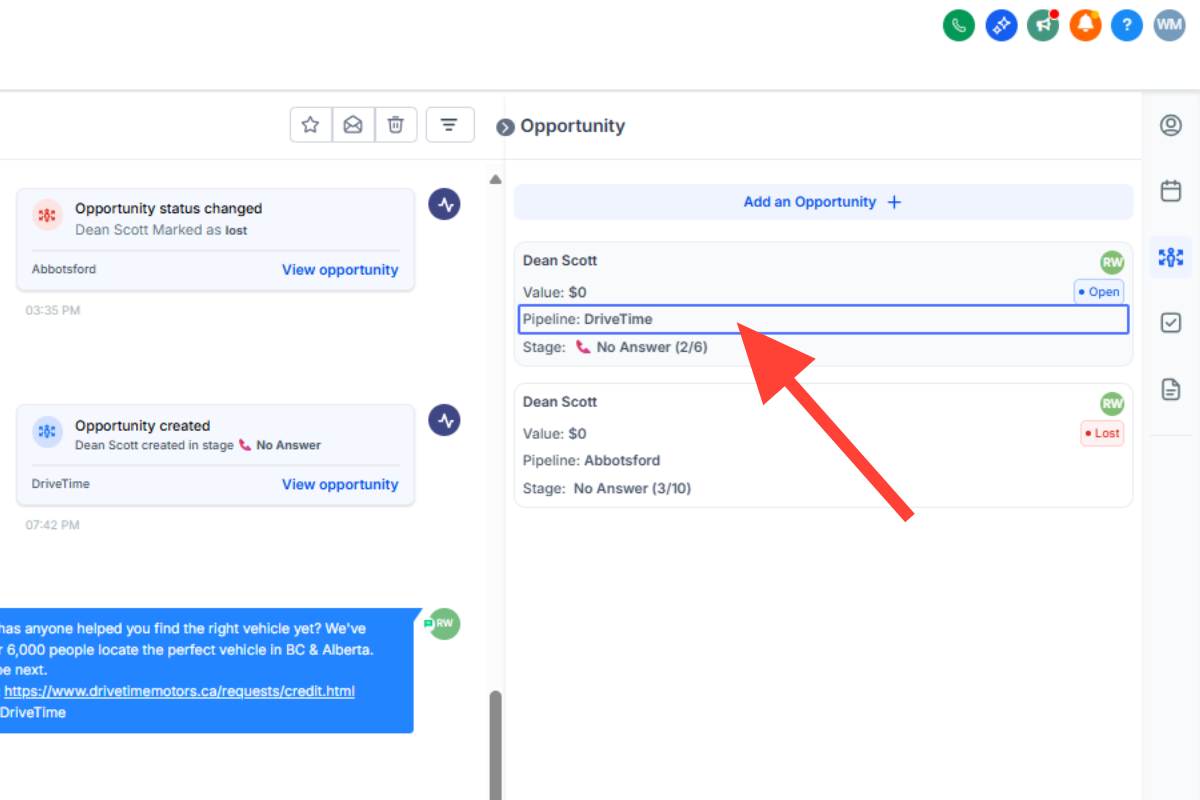Open the orange notifications bell
The width and height of the screenshot is (1200, 800).
(x=1085, y=25)
